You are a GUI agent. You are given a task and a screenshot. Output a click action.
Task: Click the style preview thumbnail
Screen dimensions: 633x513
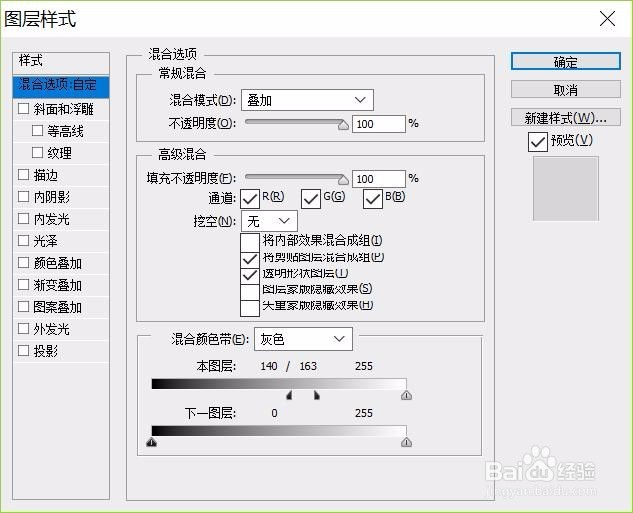click(x=566, y=188)
